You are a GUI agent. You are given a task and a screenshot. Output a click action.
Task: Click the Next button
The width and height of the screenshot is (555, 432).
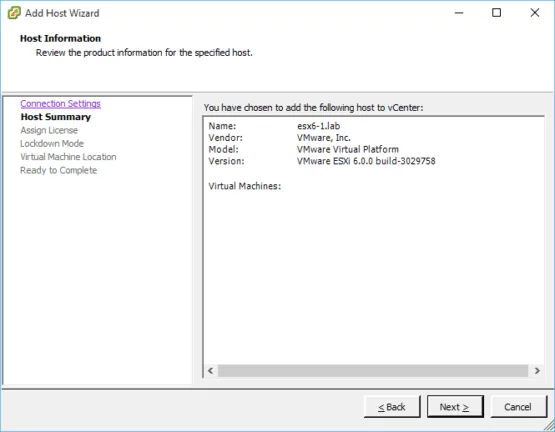(455, 407)
